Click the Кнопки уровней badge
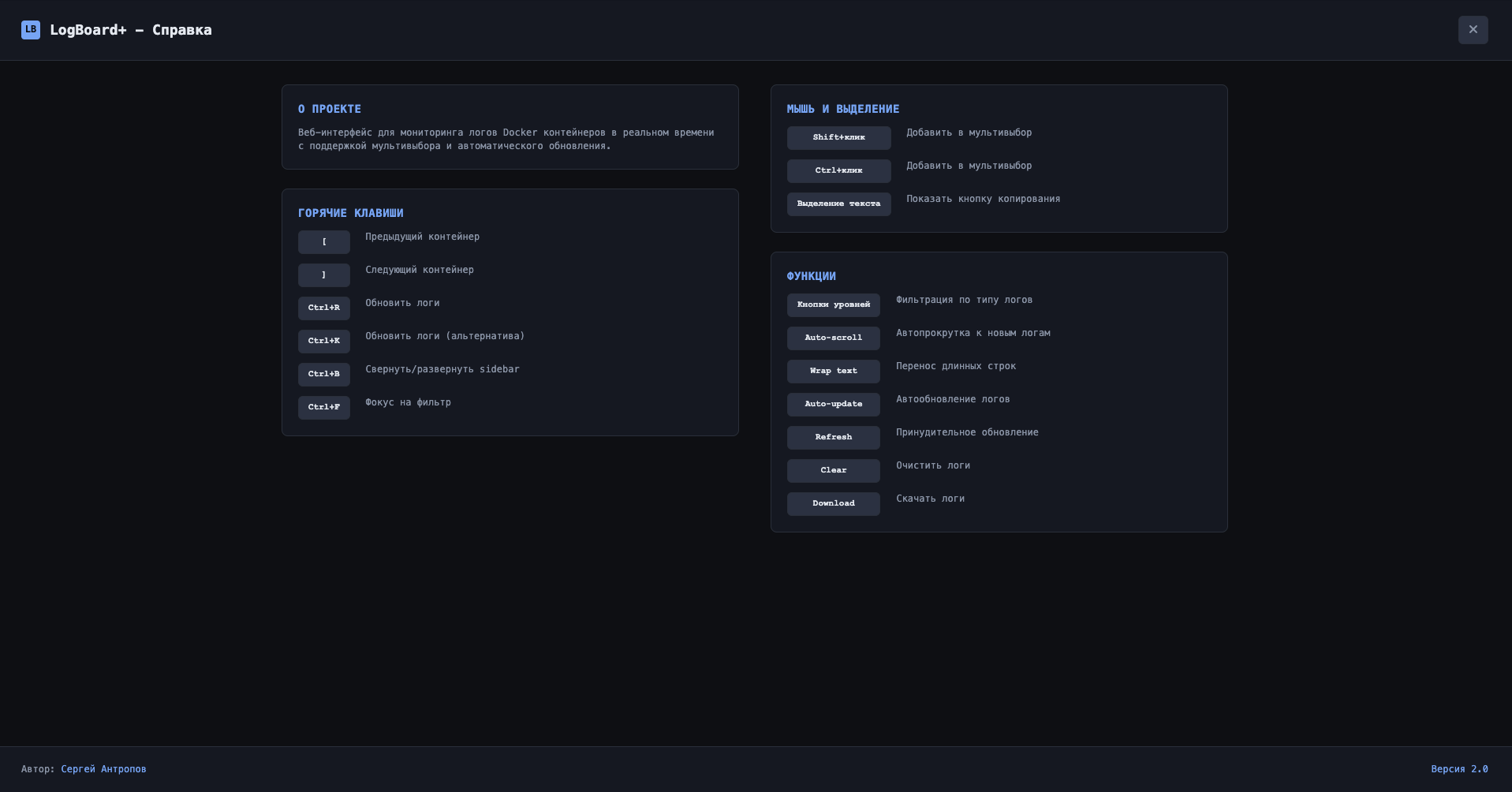 point(833,305)
